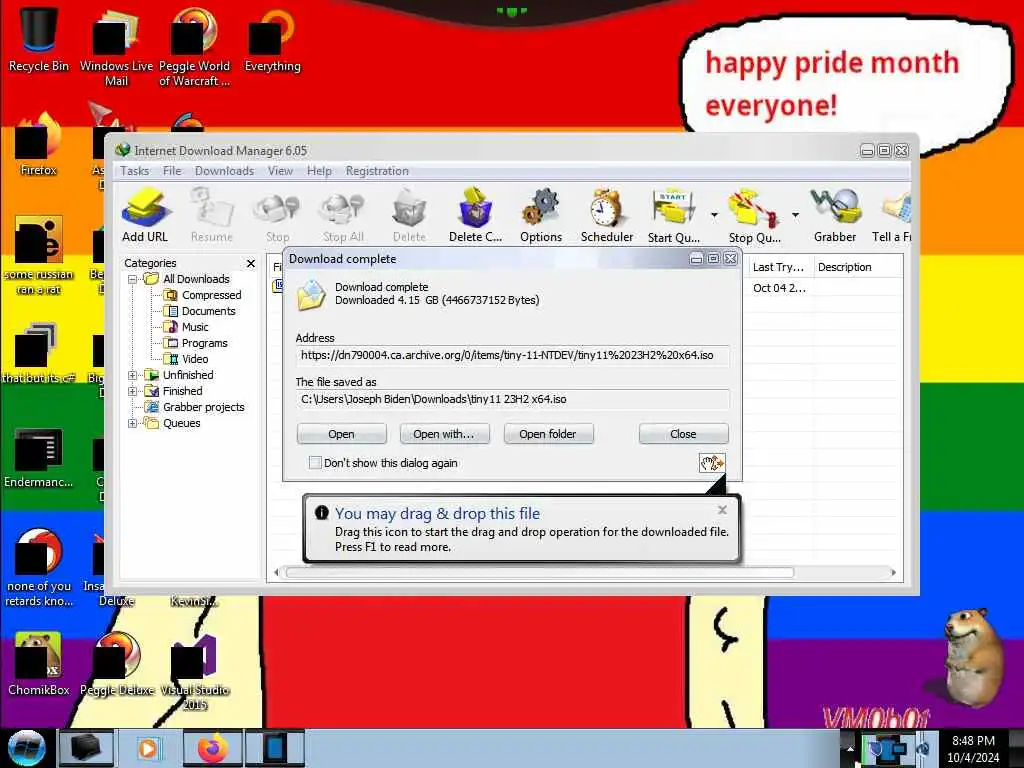Dismiss the drag & drop tooltip
The width and height of the screenshot is (1024, 768).
pyautogui.click(x=722, y=510)
